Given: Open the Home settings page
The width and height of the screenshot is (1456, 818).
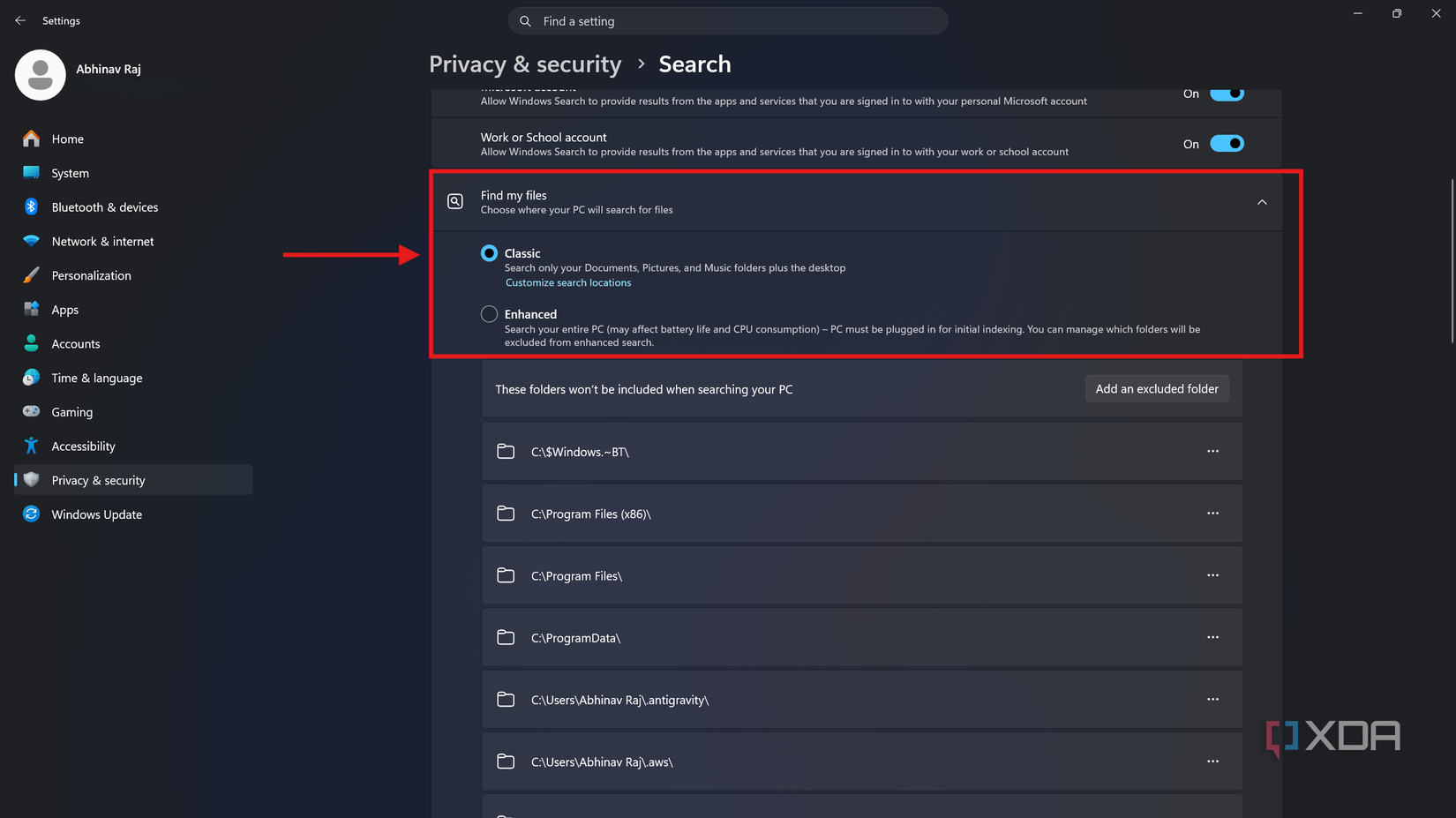Looking at the screenshot, I should pyautogui.click(x=133, y=139).
